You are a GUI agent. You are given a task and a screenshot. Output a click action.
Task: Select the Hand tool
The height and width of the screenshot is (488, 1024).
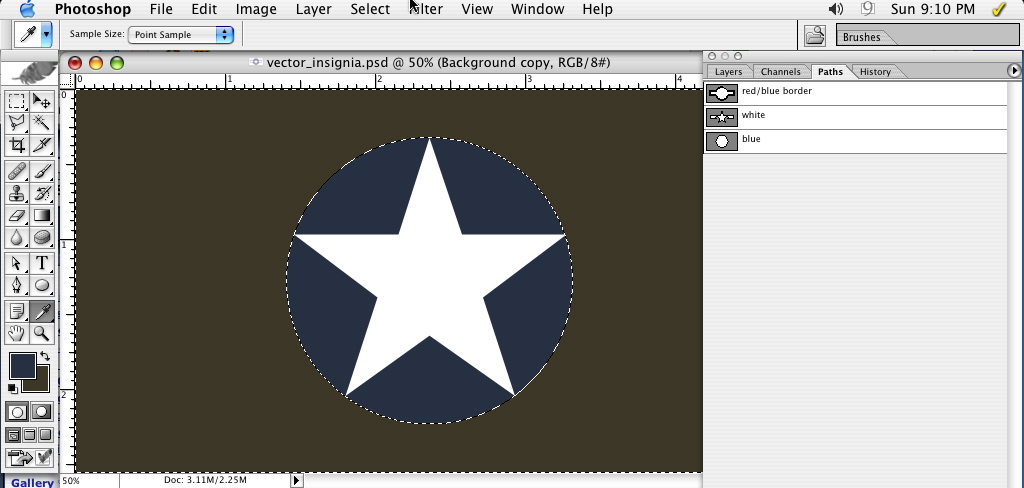pyautogui.click(x=17, y=333)
